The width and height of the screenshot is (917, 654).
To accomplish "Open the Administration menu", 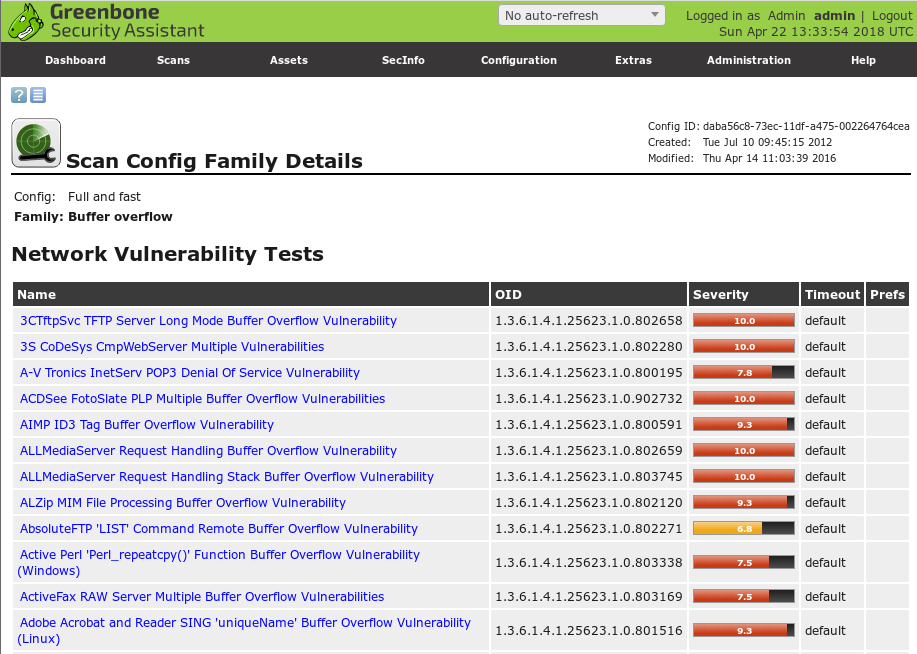I will (x=749, y=60).
